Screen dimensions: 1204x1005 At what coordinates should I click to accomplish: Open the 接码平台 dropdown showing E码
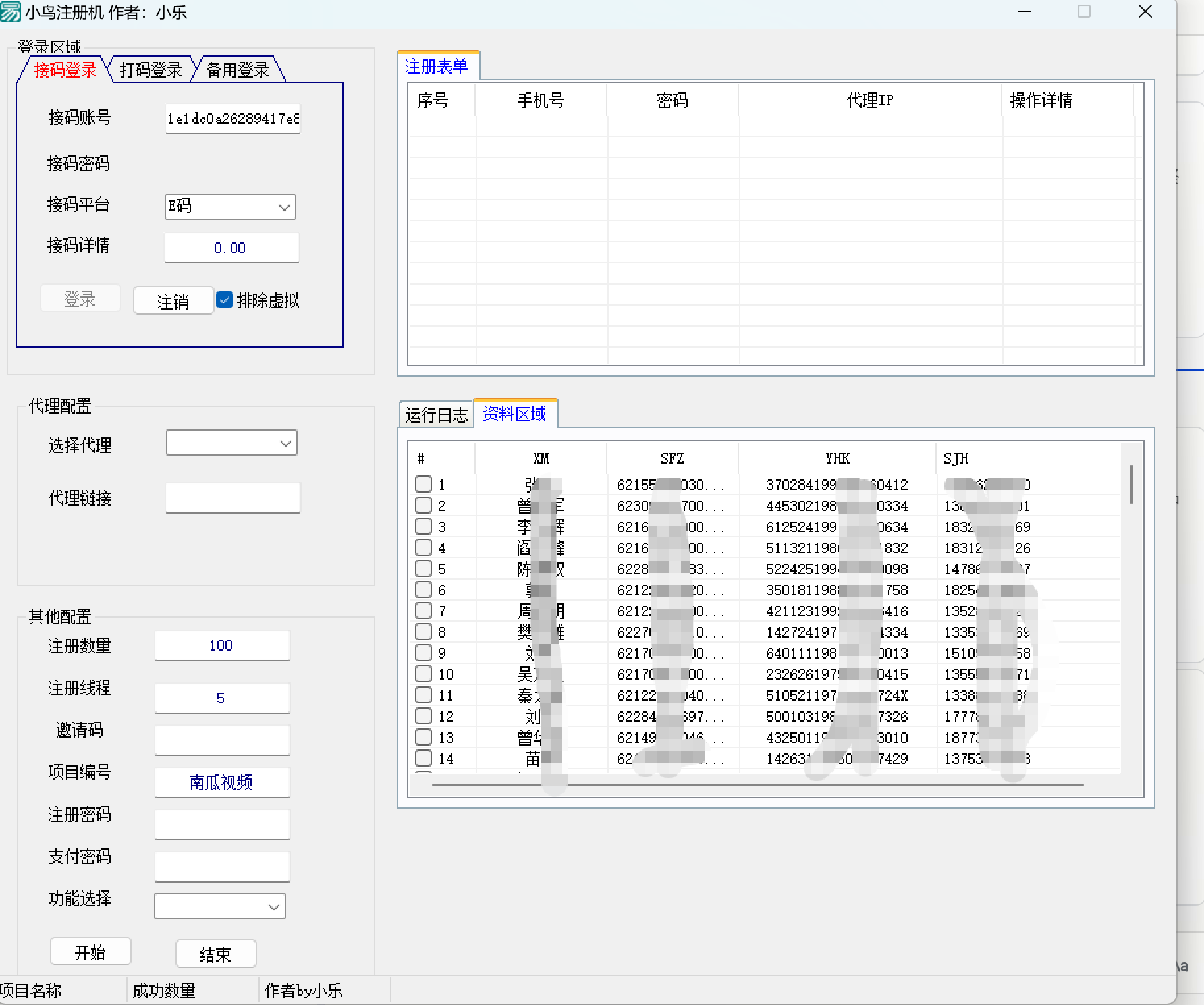tap(230, 207)
